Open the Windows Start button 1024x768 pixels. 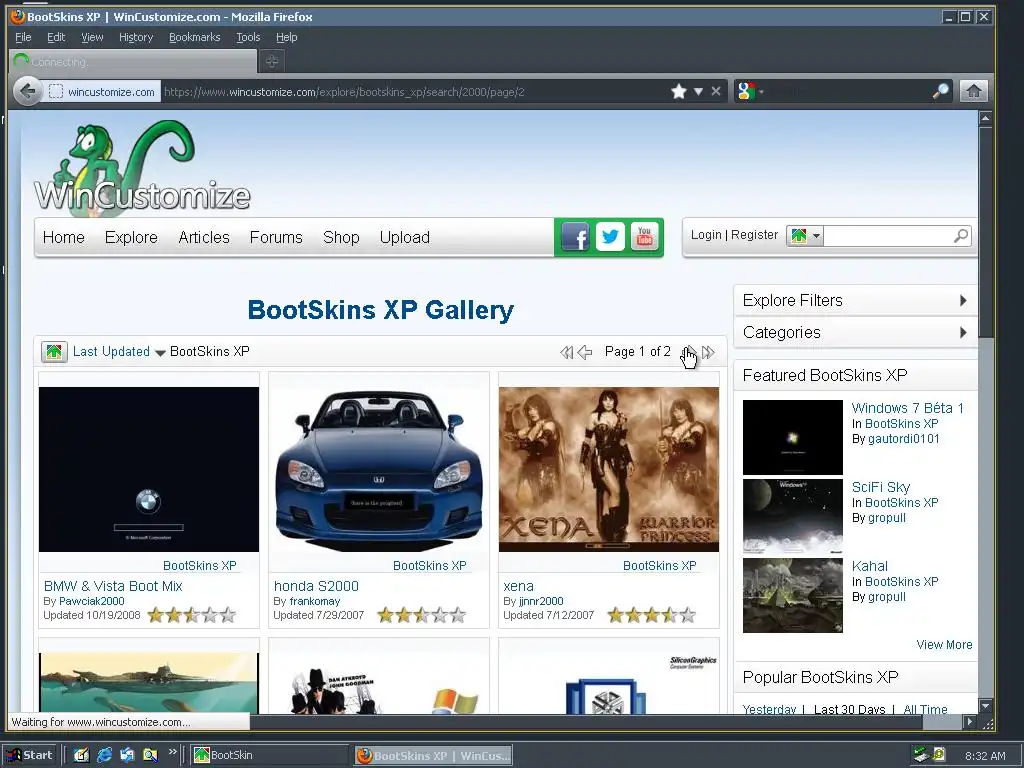tap(30, 756)
